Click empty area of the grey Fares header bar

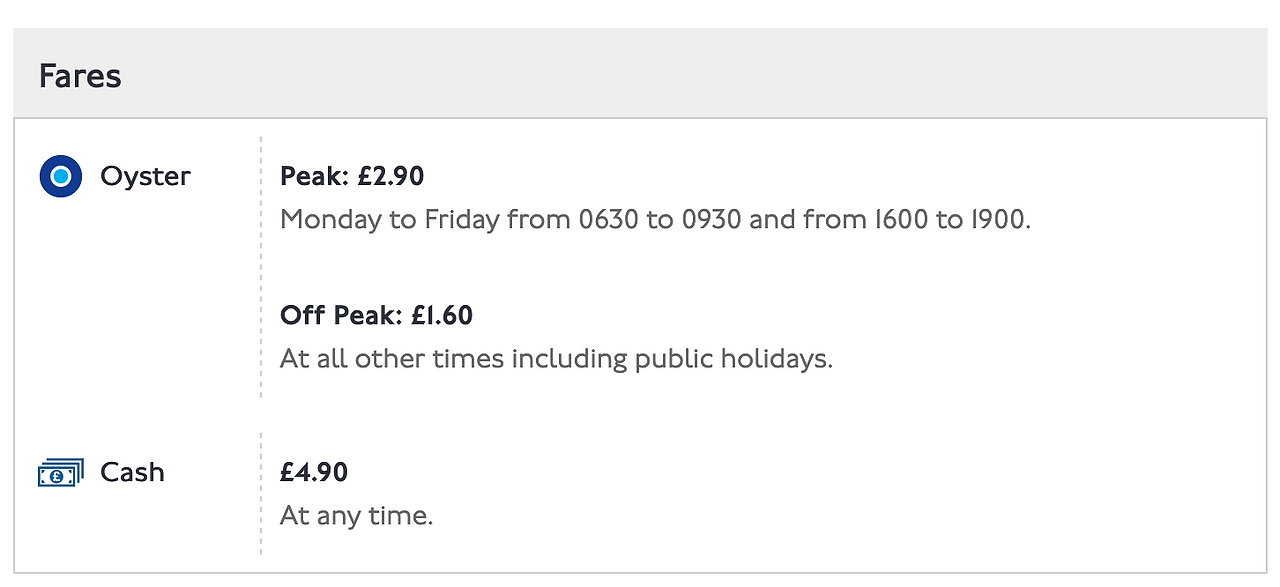click(700, 76)
